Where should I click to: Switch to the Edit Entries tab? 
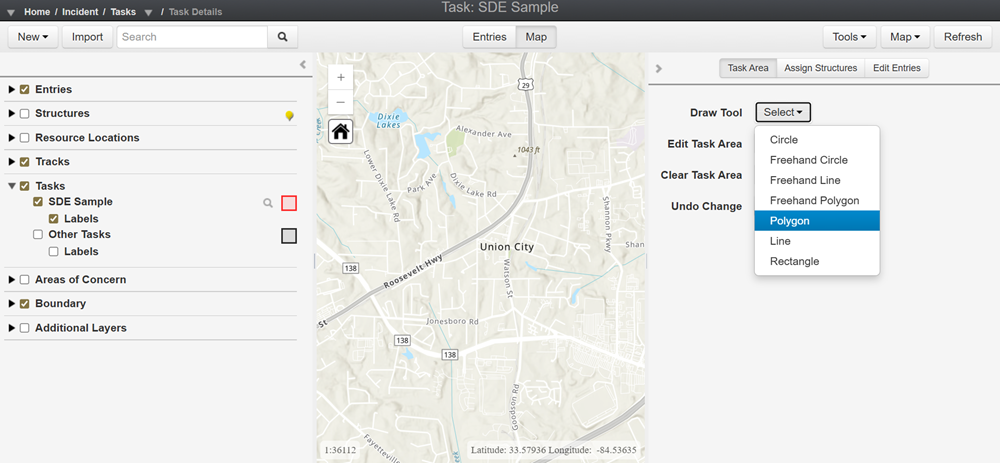pos(897,68)
